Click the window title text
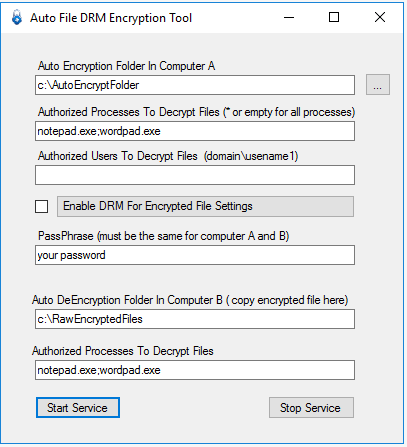The image size is (407, 447). coord(111,18)
